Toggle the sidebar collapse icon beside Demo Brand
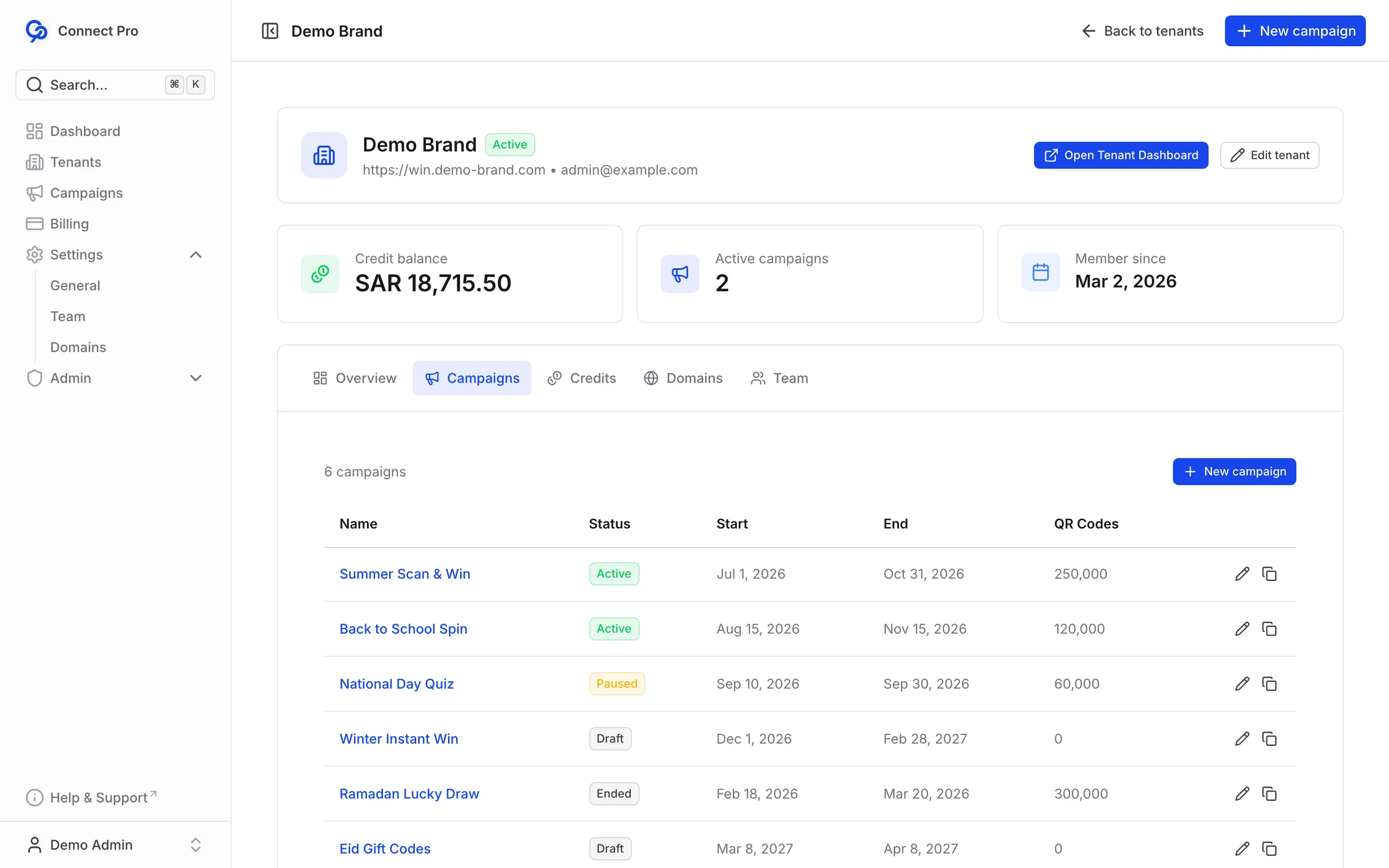Image resolution: width=1389 pixels, height=868 pixels. pyautogui.click(x=270, y=31)
